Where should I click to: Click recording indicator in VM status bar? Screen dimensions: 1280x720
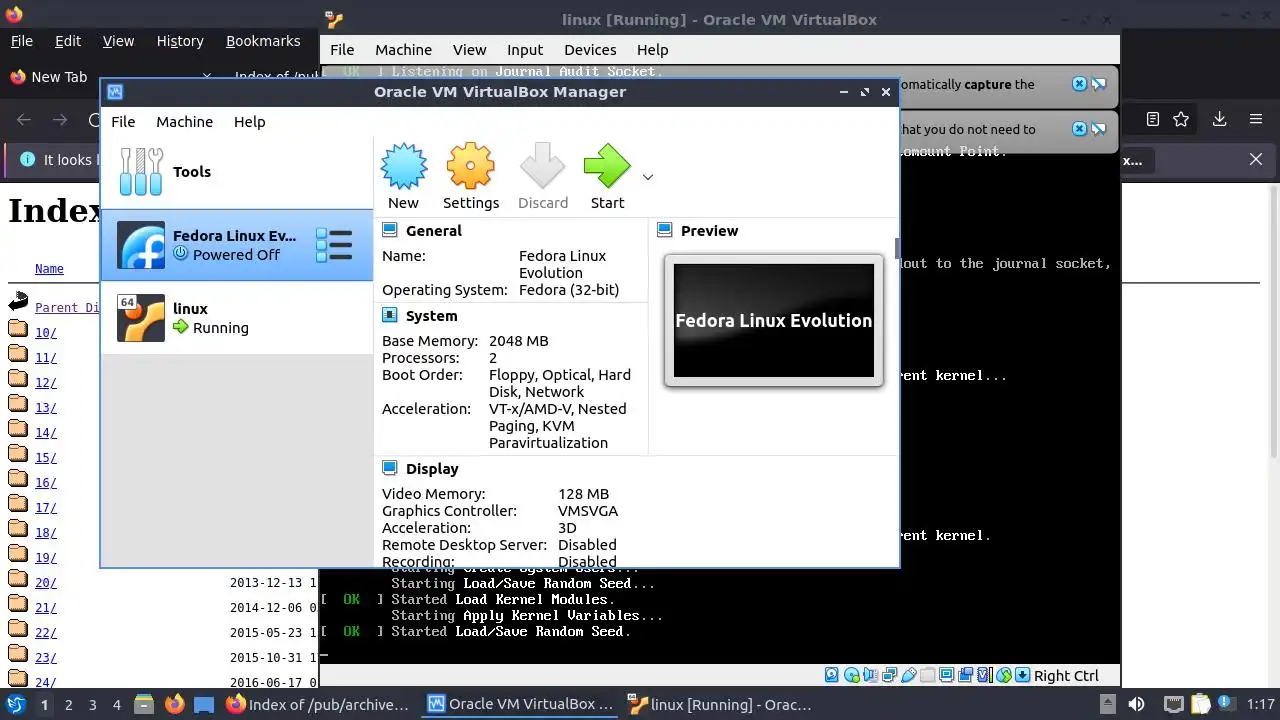point(966,676)
